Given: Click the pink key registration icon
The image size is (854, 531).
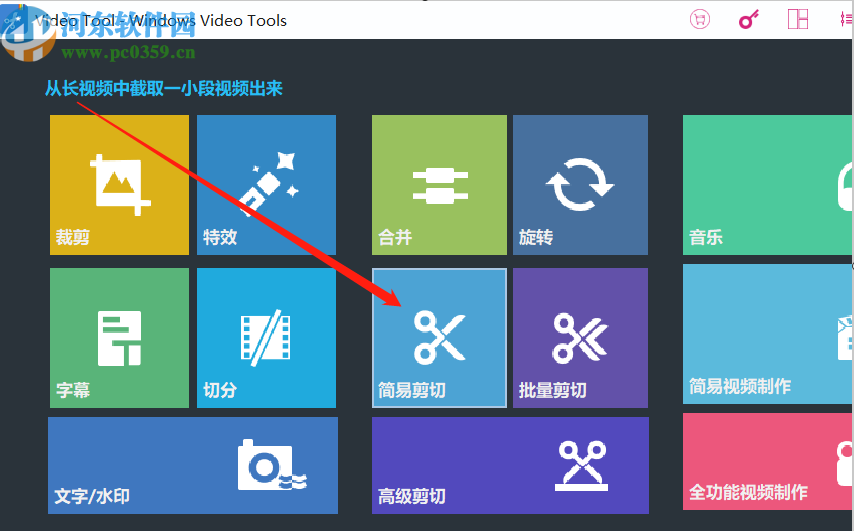Looking at the screenshot, I should pos(749,20).
